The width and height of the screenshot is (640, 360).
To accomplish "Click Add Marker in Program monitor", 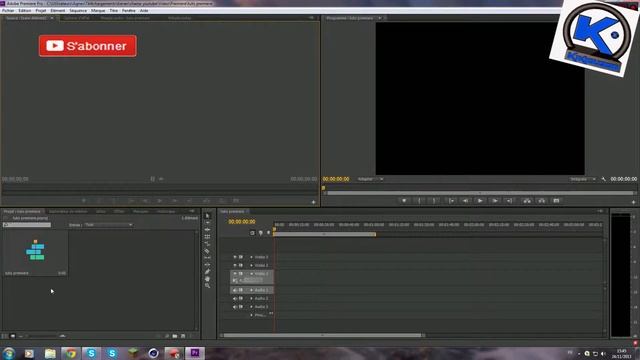I will (404, 201).
